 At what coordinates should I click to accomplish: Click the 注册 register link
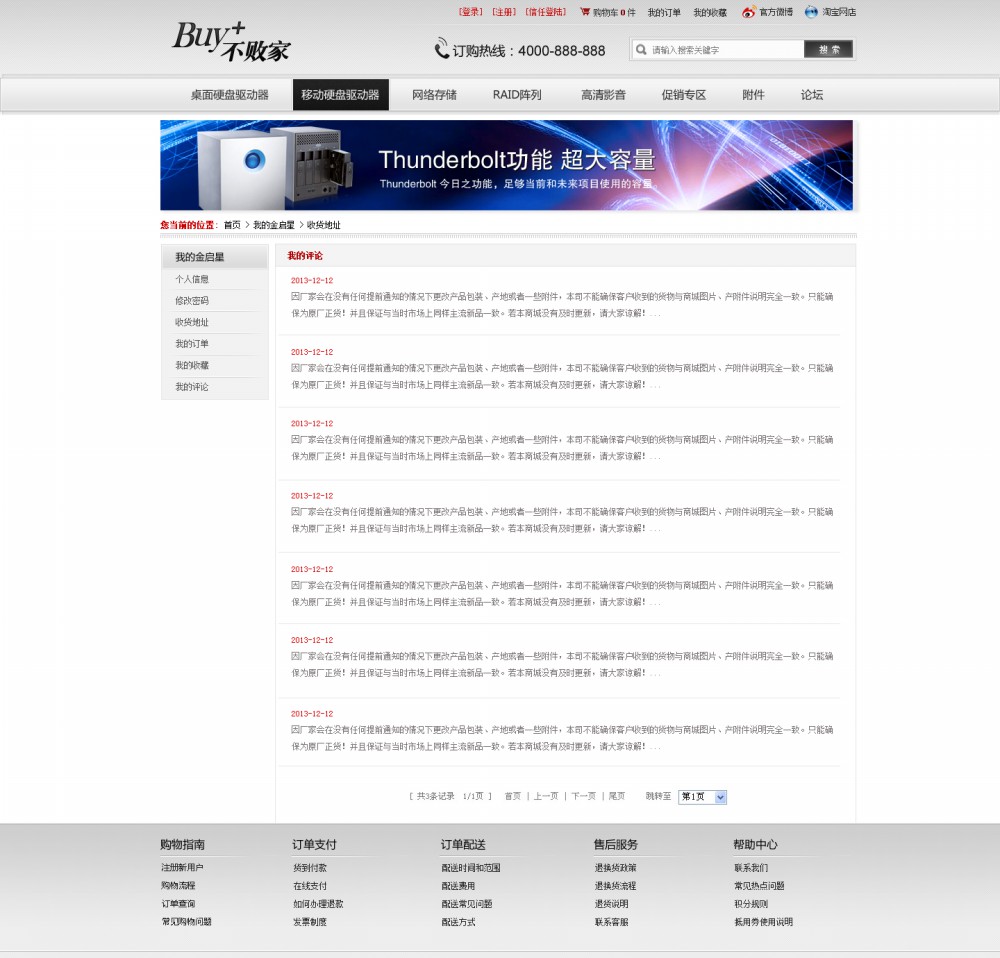click(x=504, y=12)
